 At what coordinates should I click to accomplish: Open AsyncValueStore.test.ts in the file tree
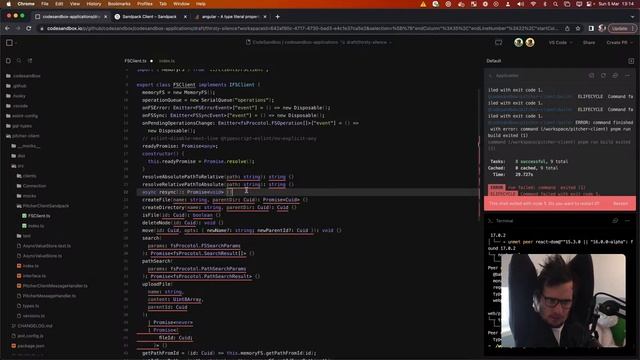pos(44,246)
